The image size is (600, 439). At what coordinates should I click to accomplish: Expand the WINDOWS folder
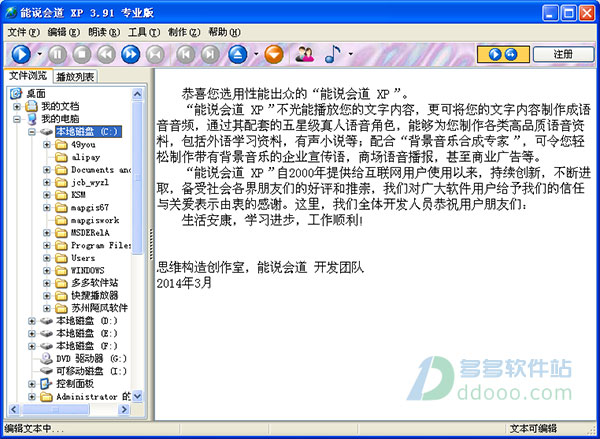47,271
